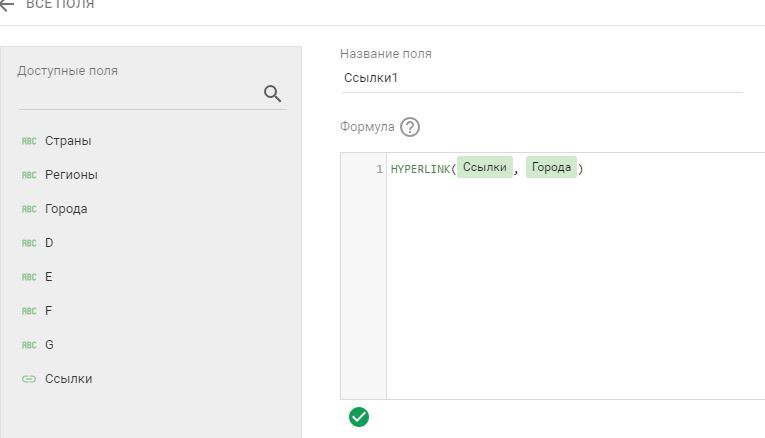The width and height of the screenshot is (765, 438).
Task: Click the back arrow to all fields
Action: 7,5
